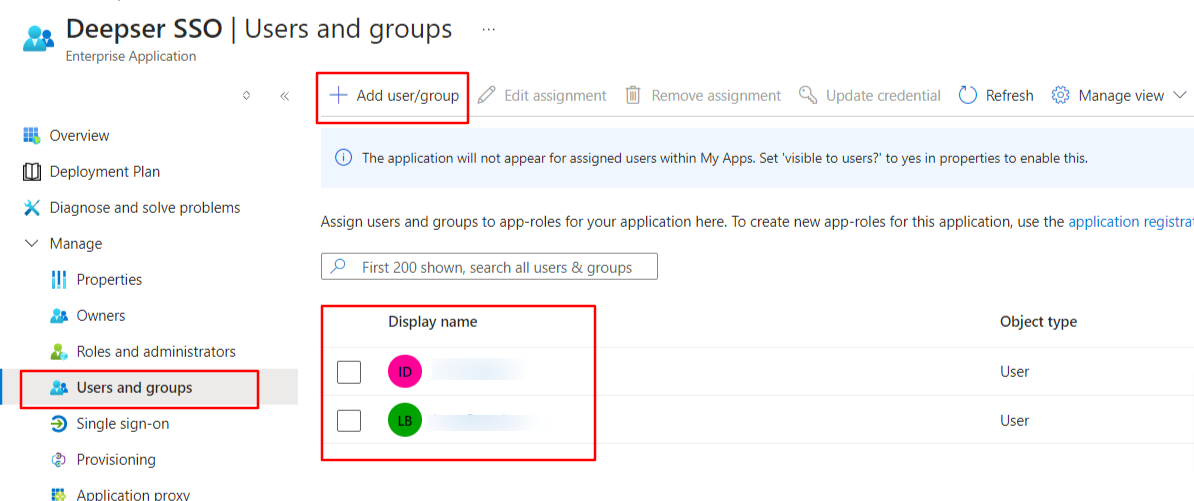Click the Properties bars icon
This screenshot has width=1194, height=501.
click(x=59, y=279)
